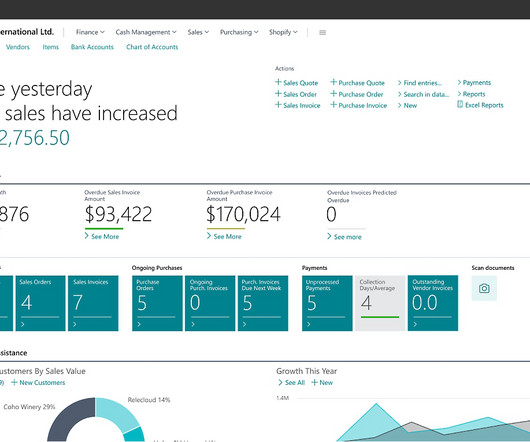Screen dimensions: 530x442
Task: See More under Overdue Sales Invoice Amount
Action: point(102,236)
